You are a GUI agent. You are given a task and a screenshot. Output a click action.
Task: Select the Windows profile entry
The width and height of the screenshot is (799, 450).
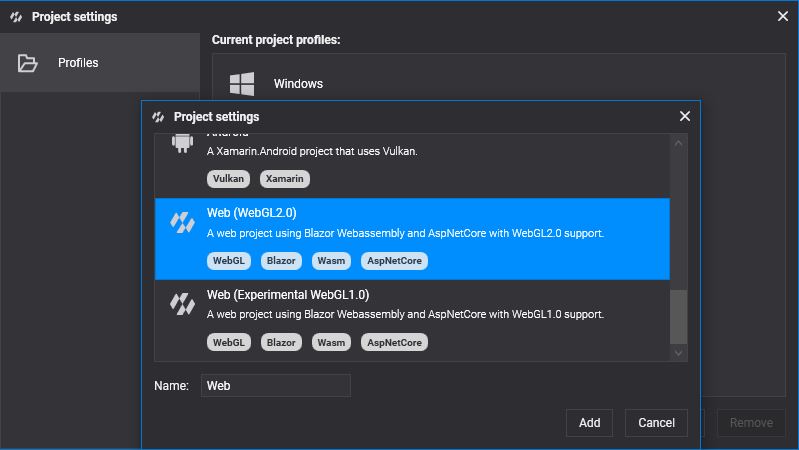coord(298,84)
